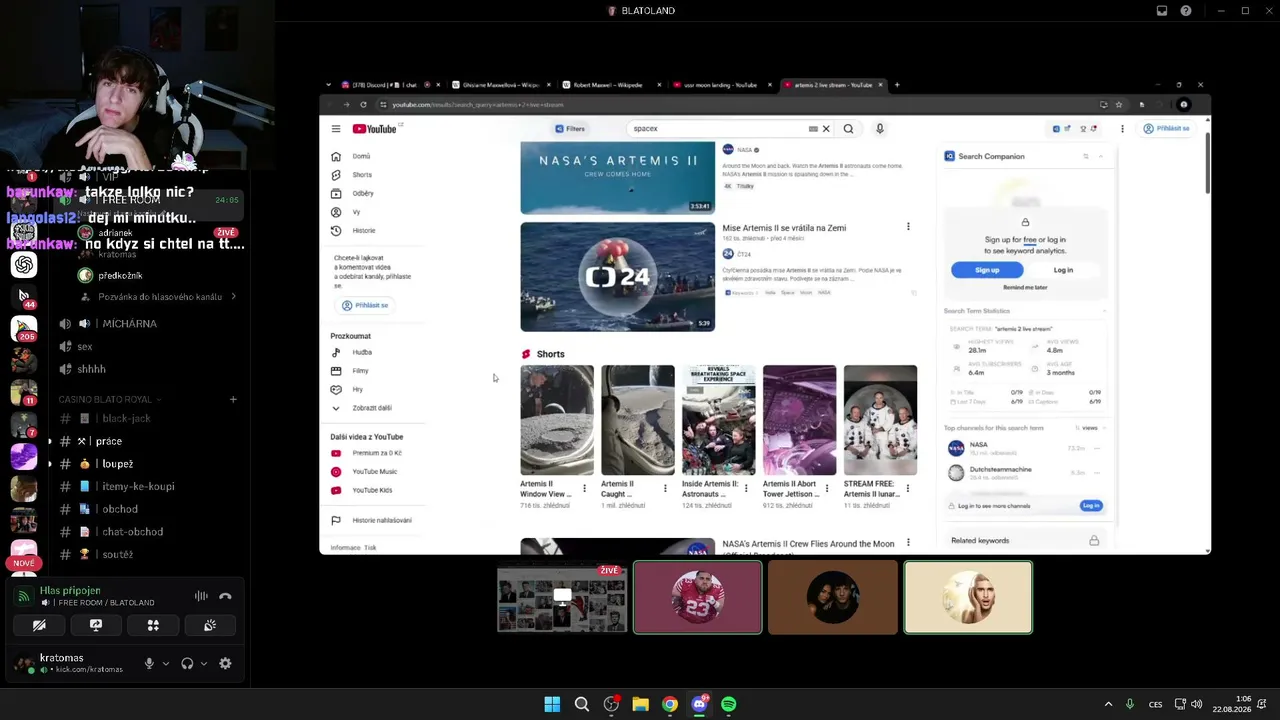The image size is (1280, 720).
Task: Submit search with the magnifier icon
Action: pyautogui.click(x=848, y=129)
